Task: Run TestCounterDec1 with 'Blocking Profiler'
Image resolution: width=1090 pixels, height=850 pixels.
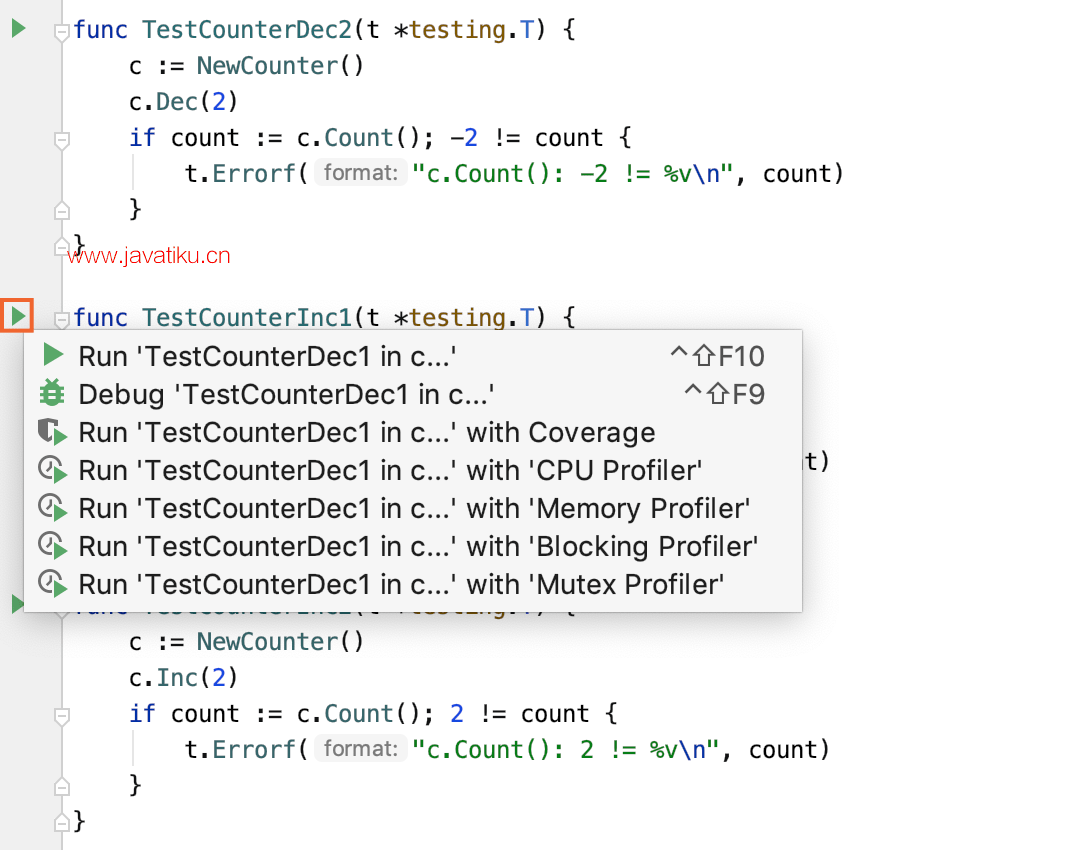Action: point(413,547)
